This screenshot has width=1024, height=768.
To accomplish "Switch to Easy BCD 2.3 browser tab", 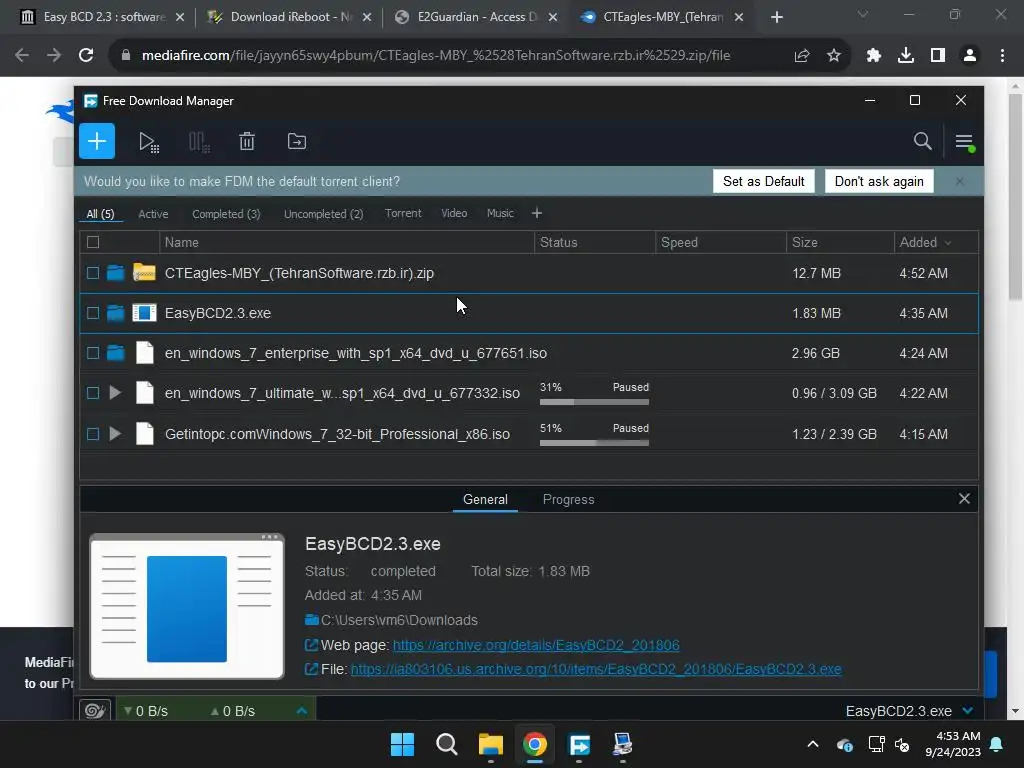I will tap(103, 17).
